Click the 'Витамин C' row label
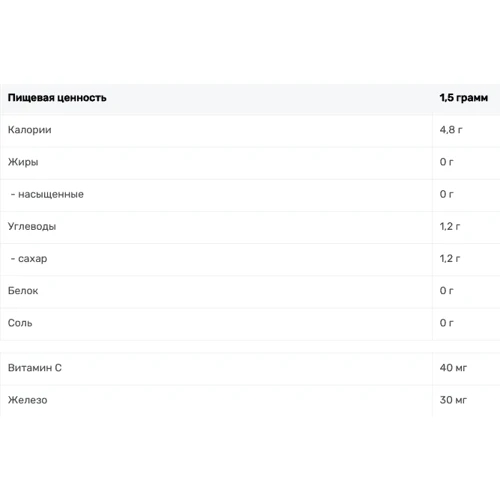 (x=35, y=368)
